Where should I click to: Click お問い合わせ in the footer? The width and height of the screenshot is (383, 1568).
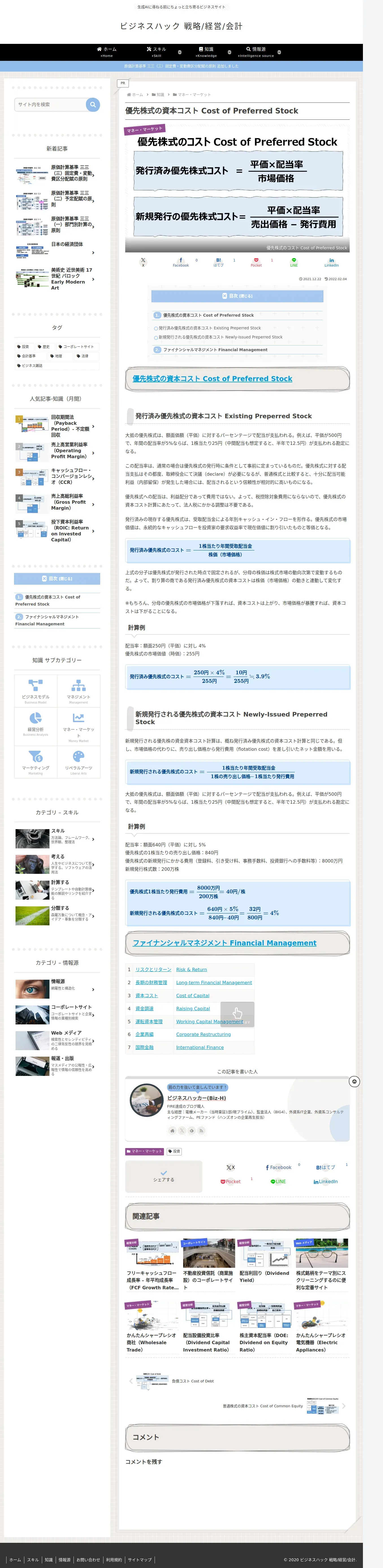point(88,1560)
